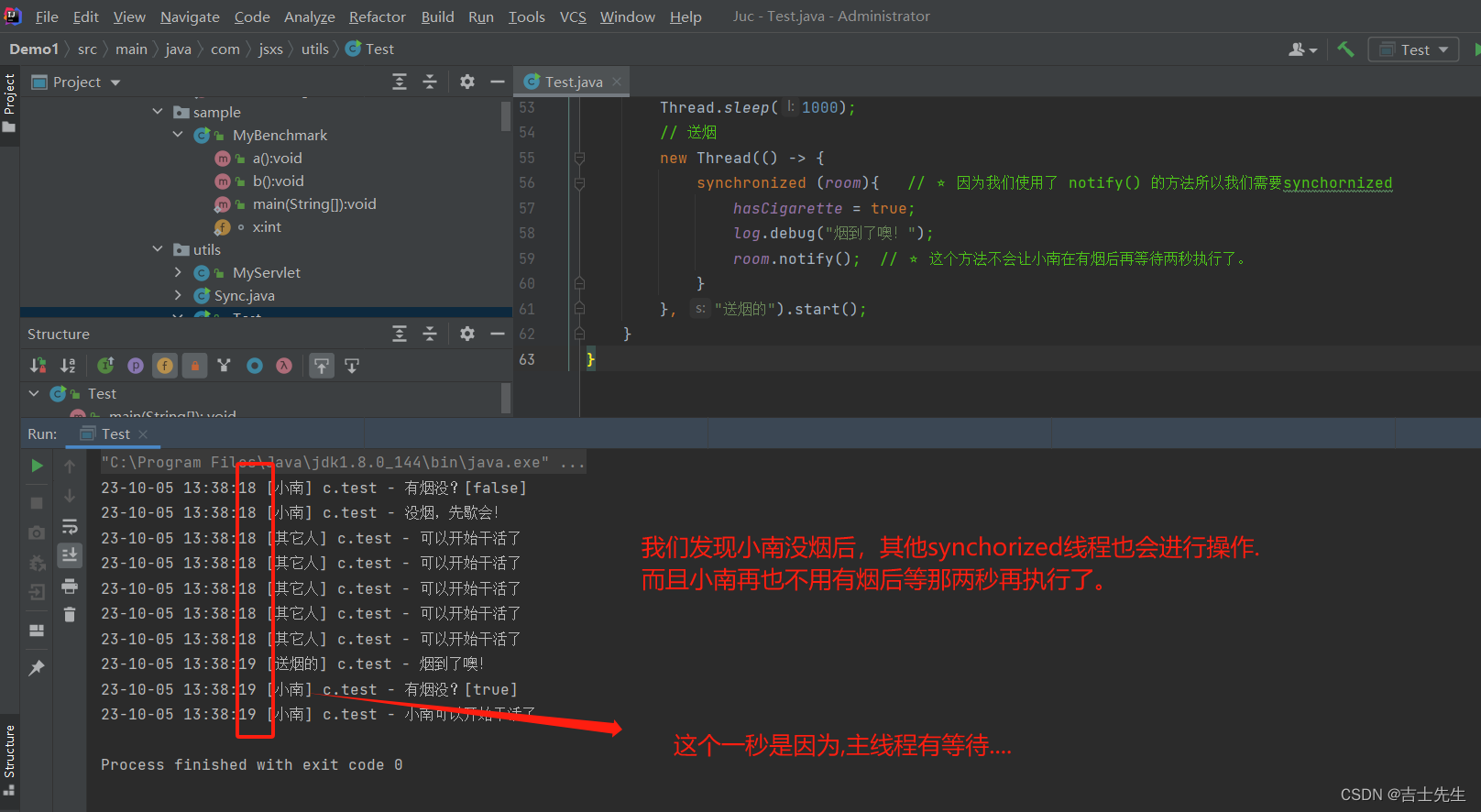This screenshot has height=812, width=1481.
Task: Open the Refactor menu
Action: click(377, 16)
